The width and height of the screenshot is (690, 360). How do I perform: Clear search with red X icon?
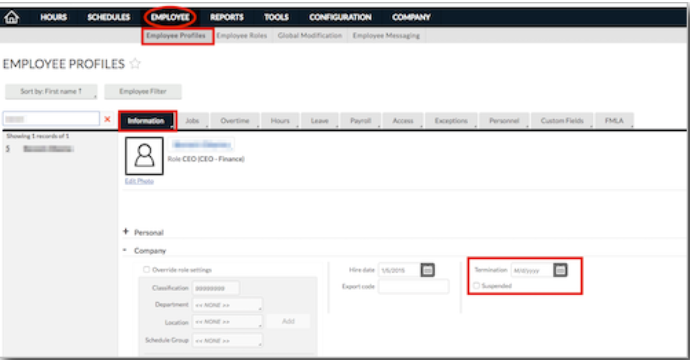[107, 119]
